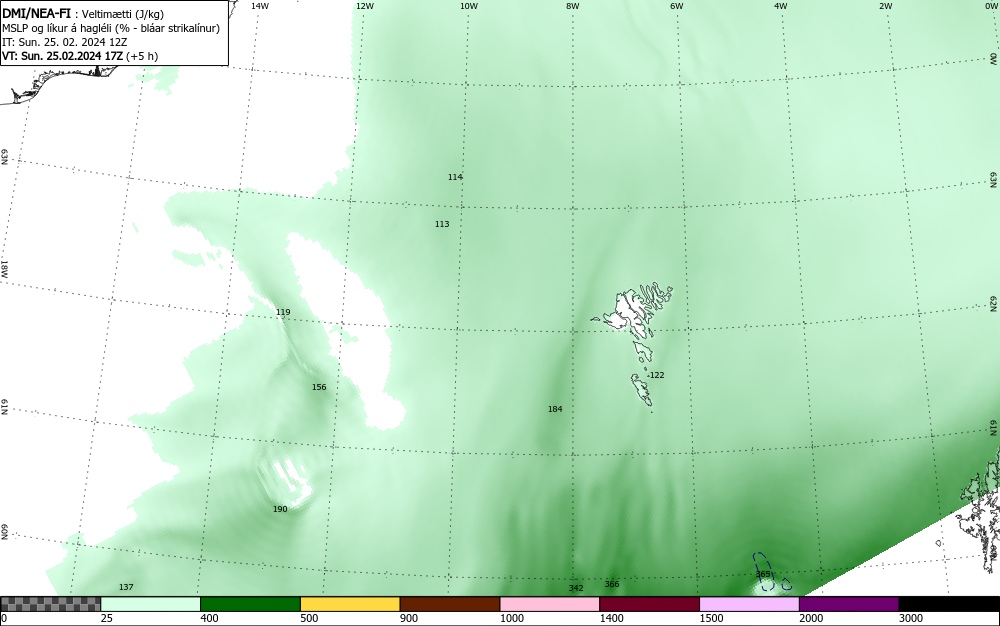Click the legend value 400
The width and height of the screenshot is (1000, 626).
point(209,618)
